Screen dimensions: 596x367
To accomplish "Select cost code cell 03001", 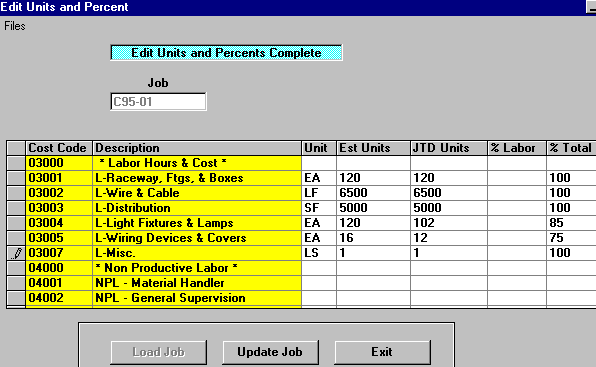I will click(59, 178).
